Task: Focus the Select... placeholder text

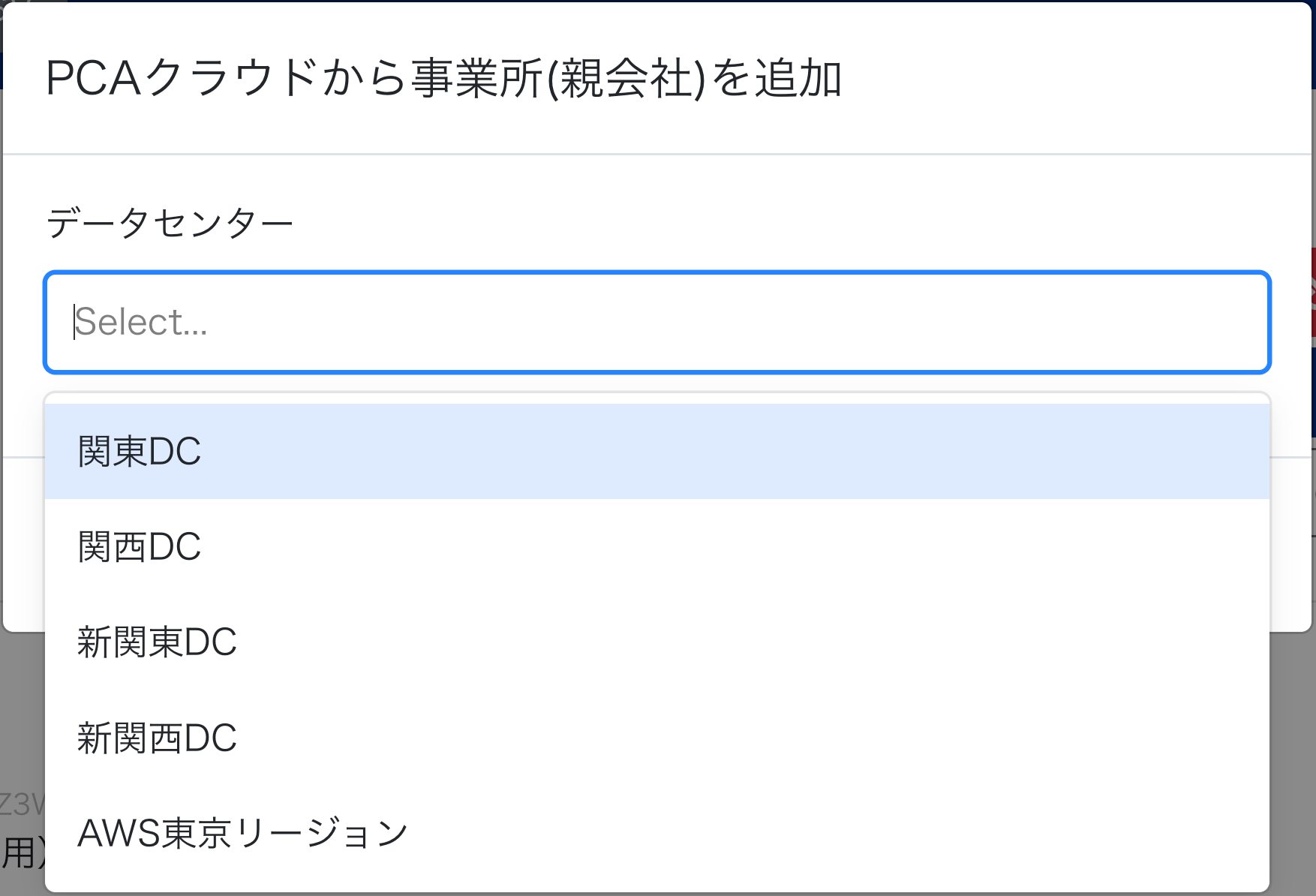Action: (x=141, y=322)
